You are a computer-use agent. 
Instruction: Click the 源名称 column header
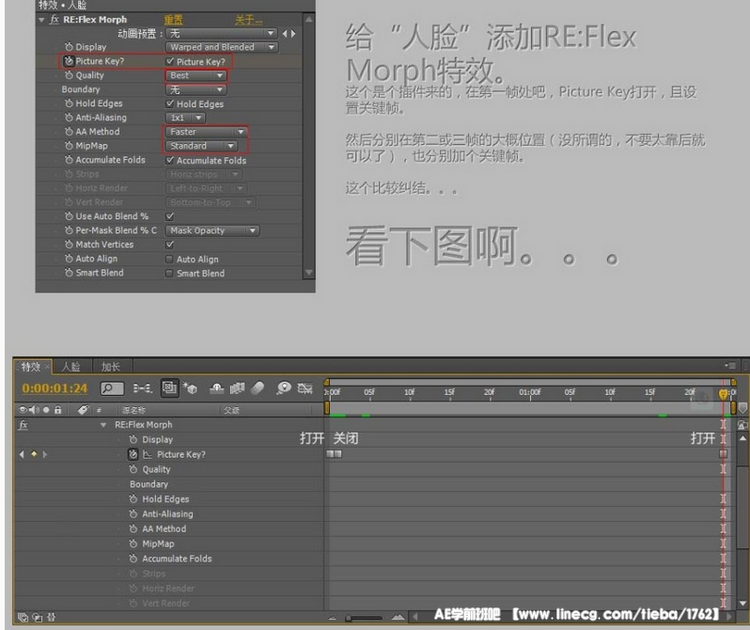(x=133, y=410)
